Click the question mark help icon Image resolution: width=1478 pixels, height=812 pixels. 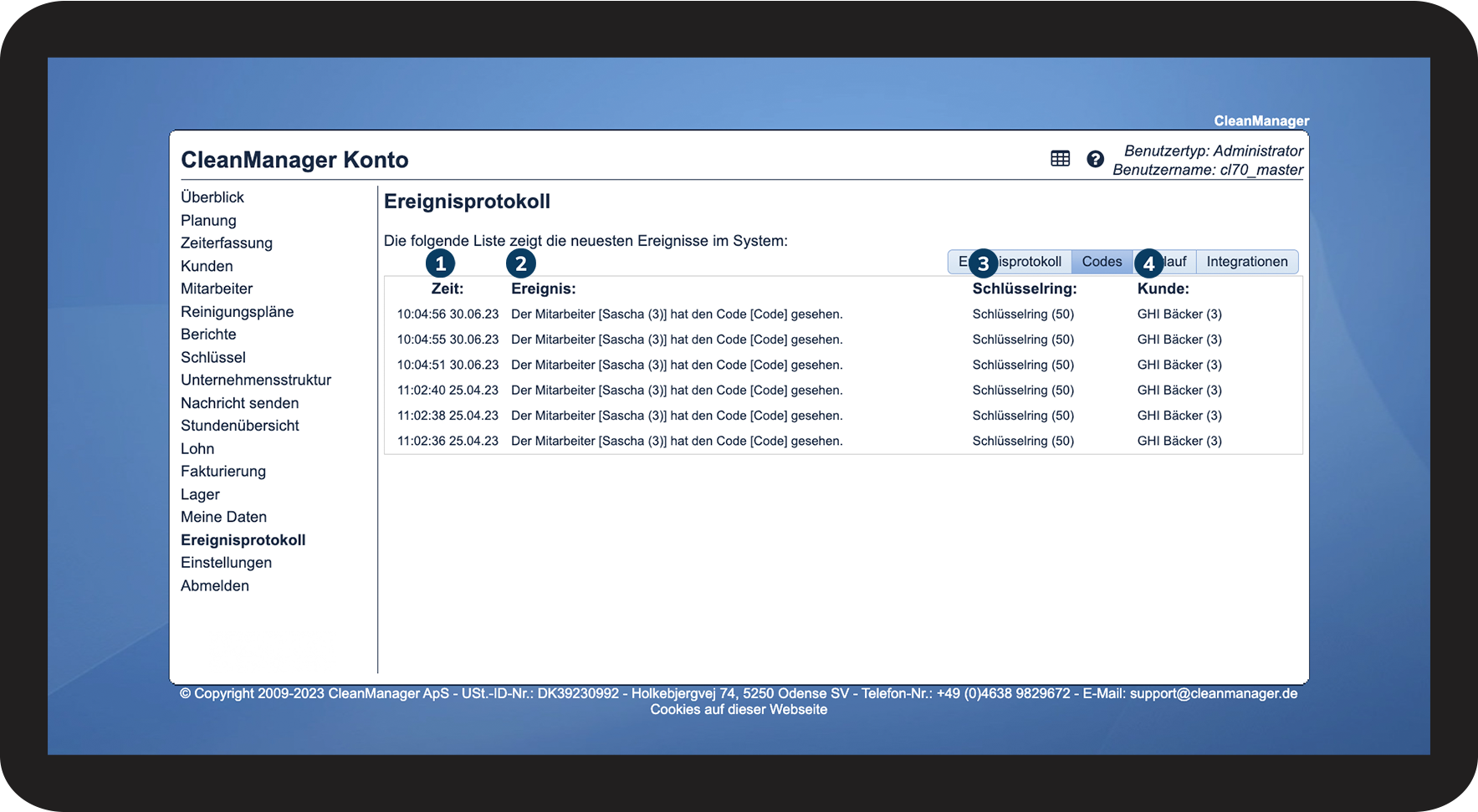(1095, 159)
